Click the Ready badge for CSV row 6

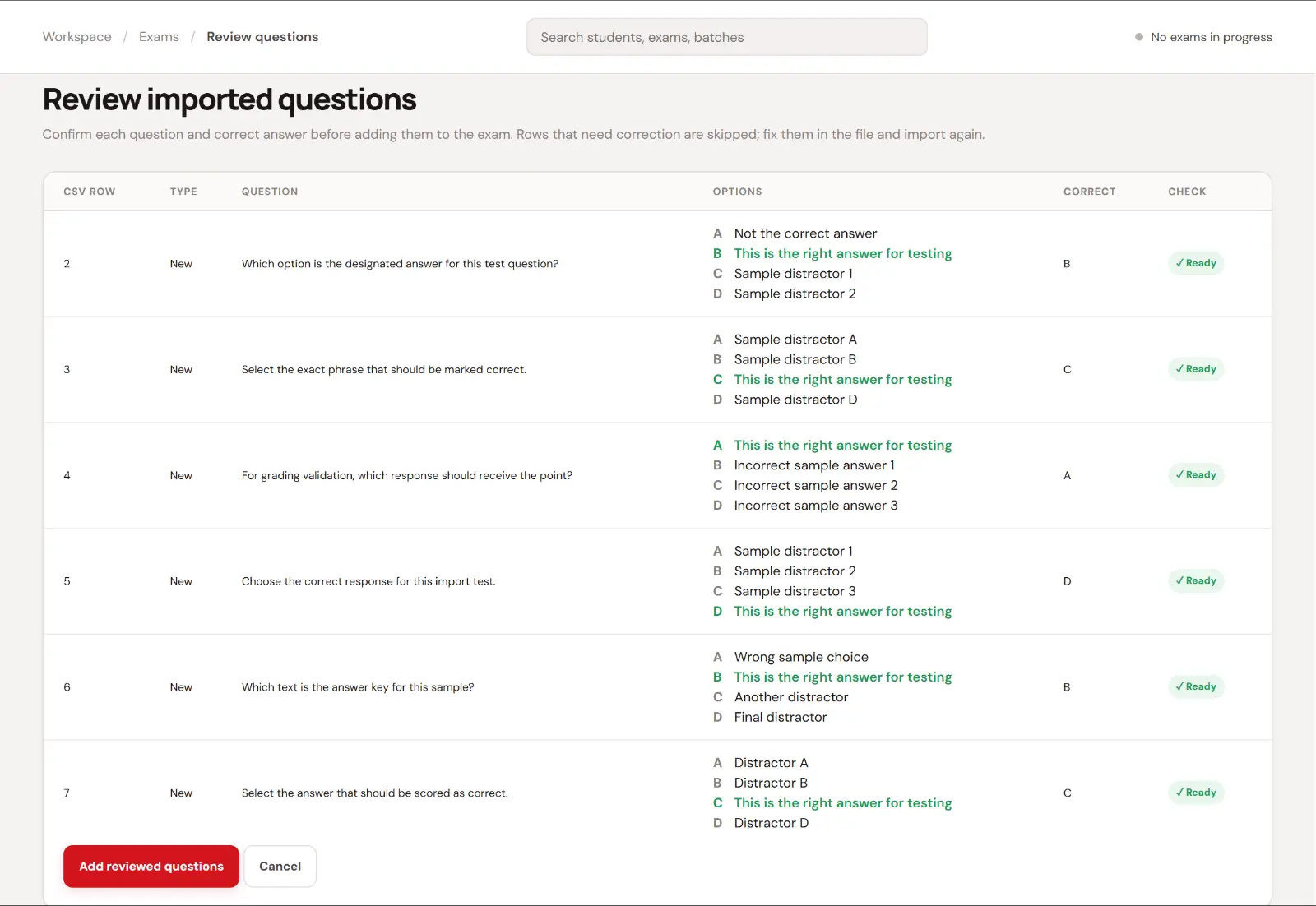point(1196,686)
